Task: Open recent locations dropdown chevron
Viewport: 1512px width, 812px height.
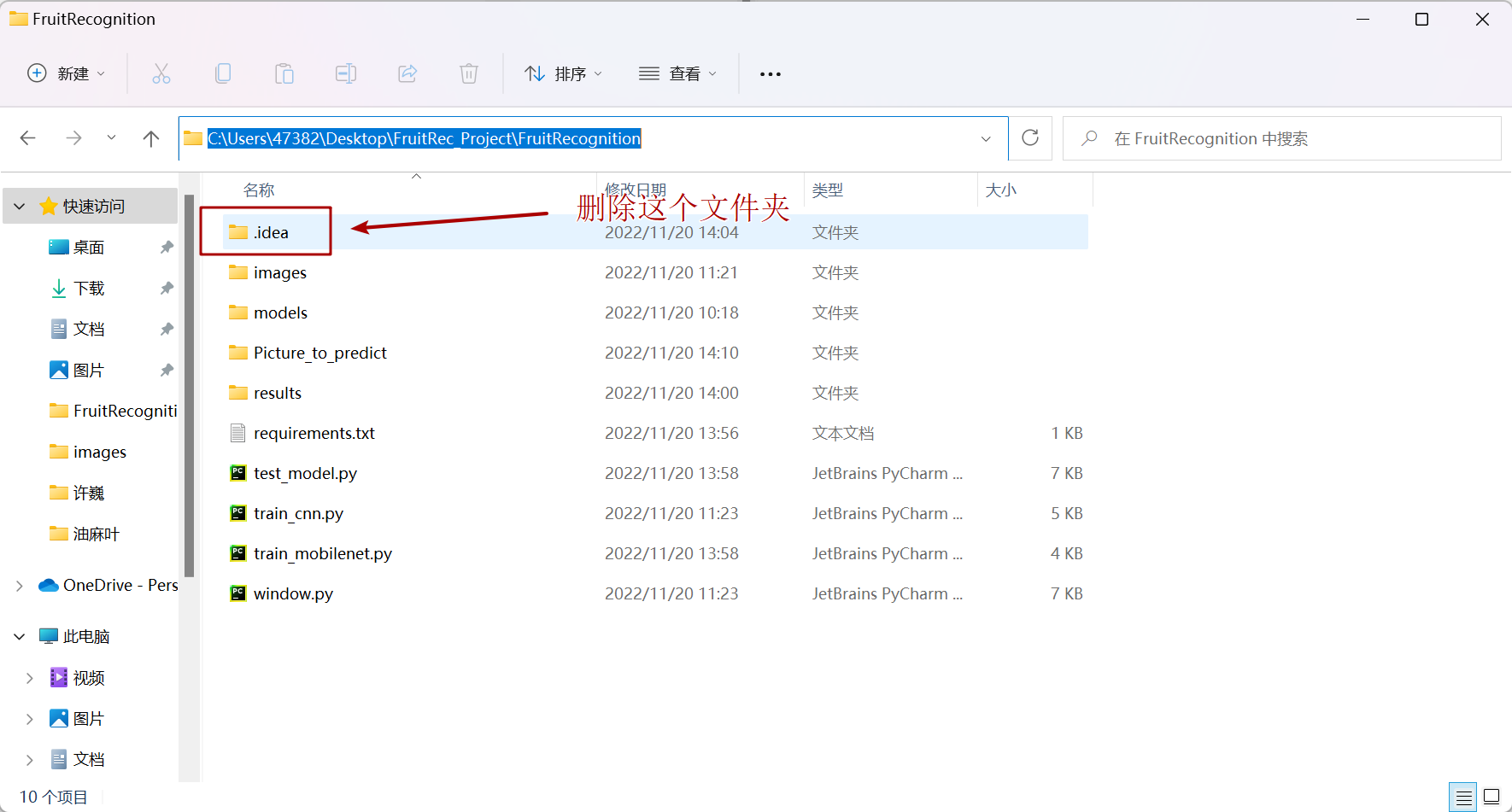Action: pyautogui.click(x=111, y=138)
